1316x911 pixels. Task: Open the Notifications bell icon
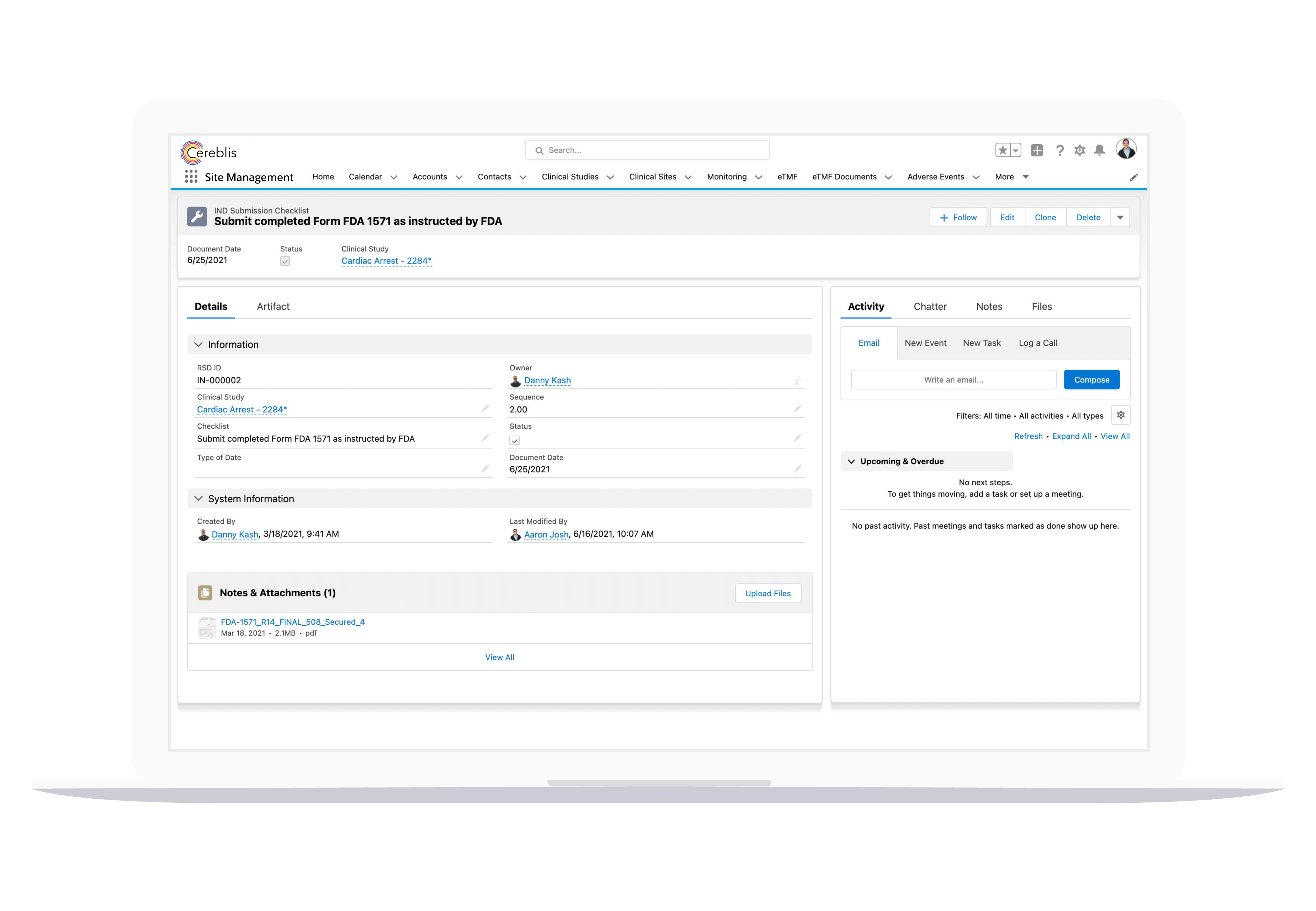pyautogui.click(x=1099, y=150)
